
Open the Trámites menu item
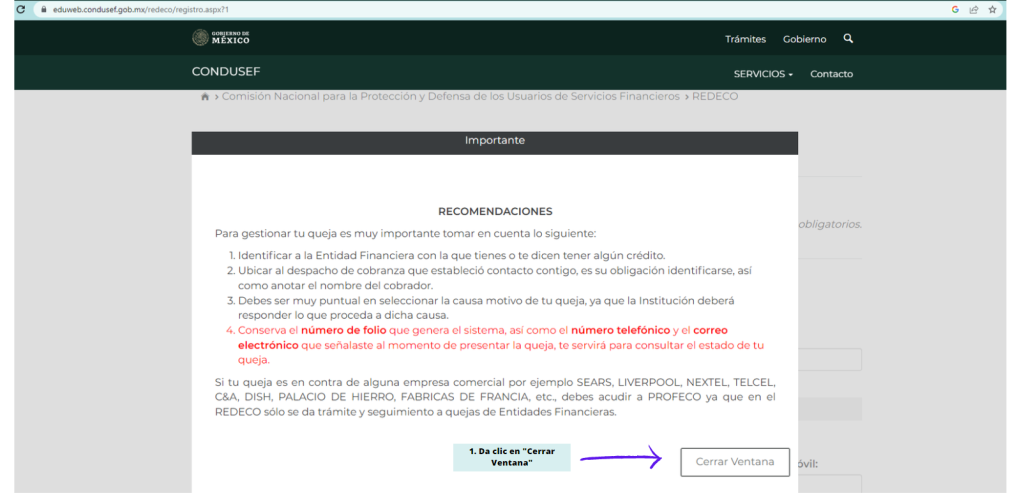[745, 39]
